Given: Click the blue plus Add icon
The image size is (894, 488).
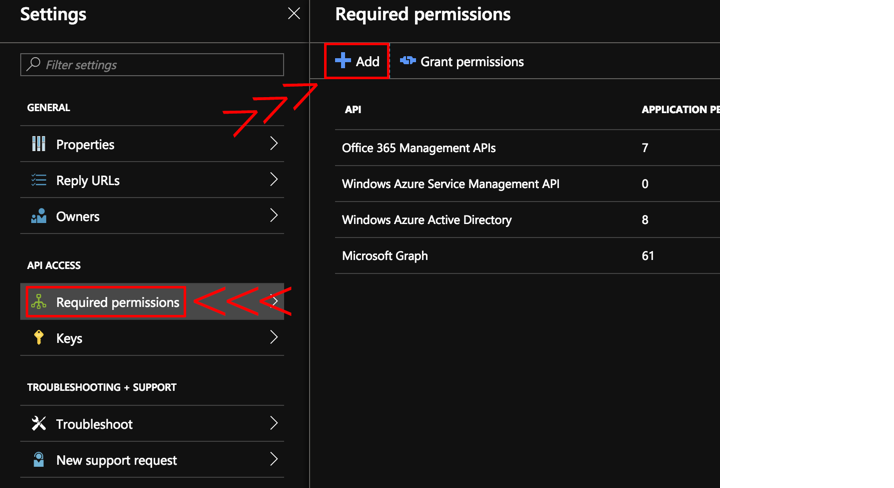Looking at the screenshot, I should click(x=343, y=60).
